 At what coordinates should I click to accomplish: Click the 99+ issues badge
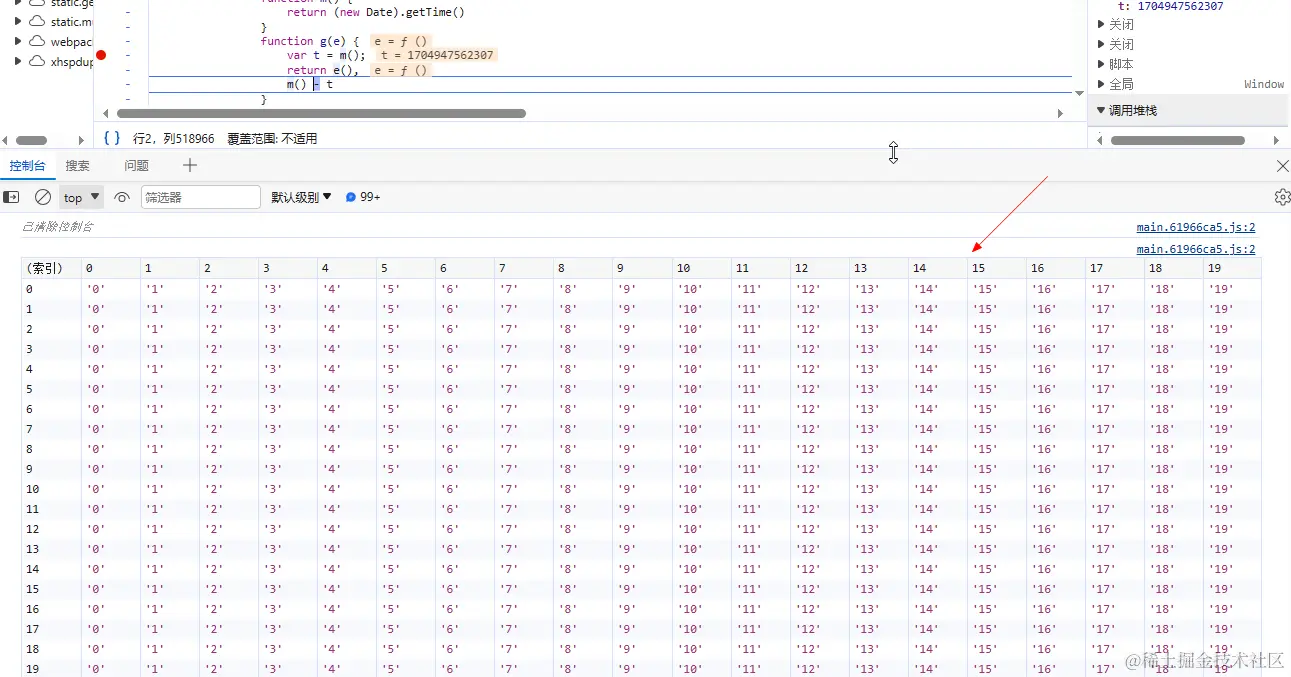(x=363, y=197)
